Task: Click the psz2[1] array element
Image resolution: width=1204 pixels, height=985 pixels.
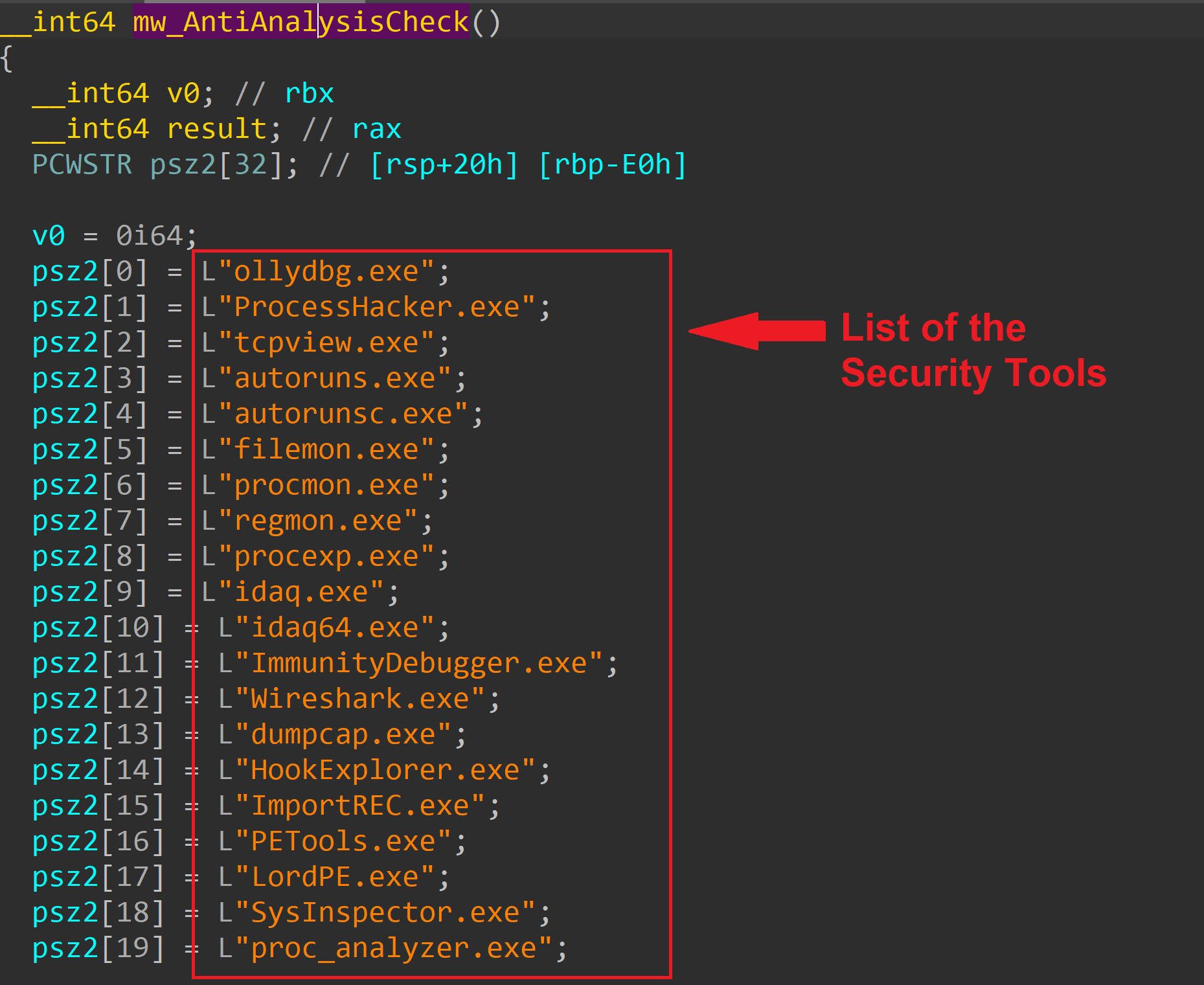Action: pyautogui.click(x=91, y=307)
